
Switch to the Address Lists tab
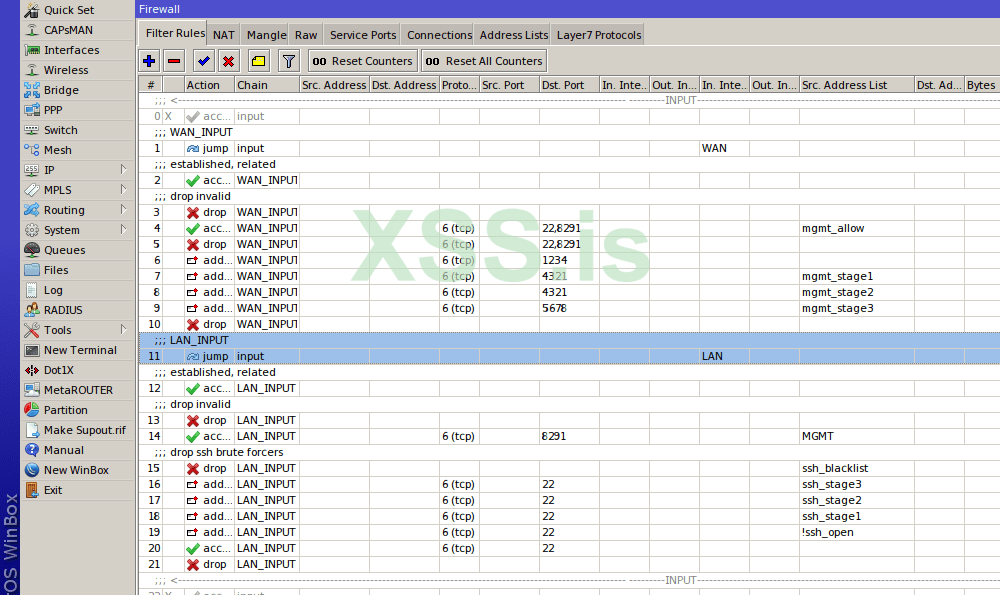tap(513, 35)
